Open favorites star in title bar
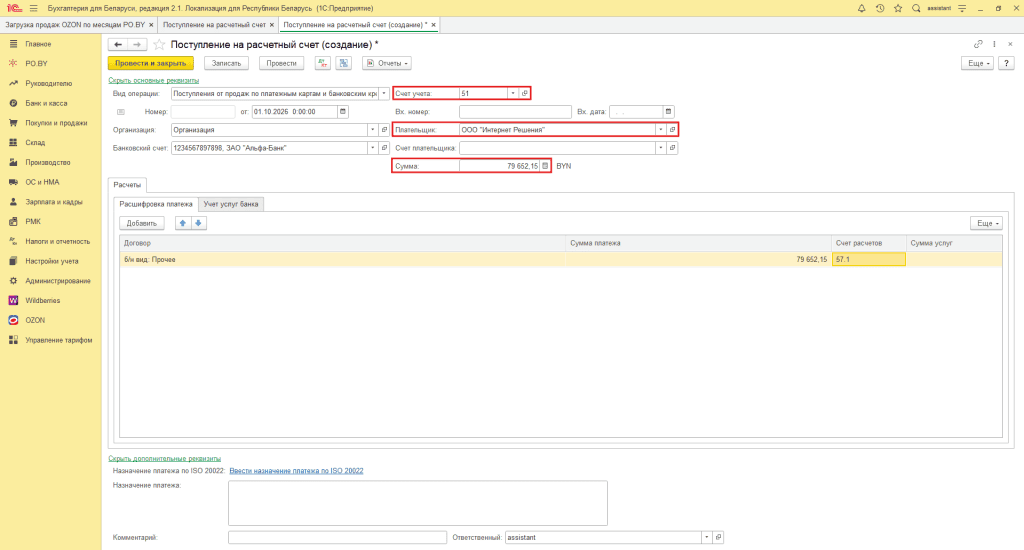 pyautogui.click(x=898, y=8)
